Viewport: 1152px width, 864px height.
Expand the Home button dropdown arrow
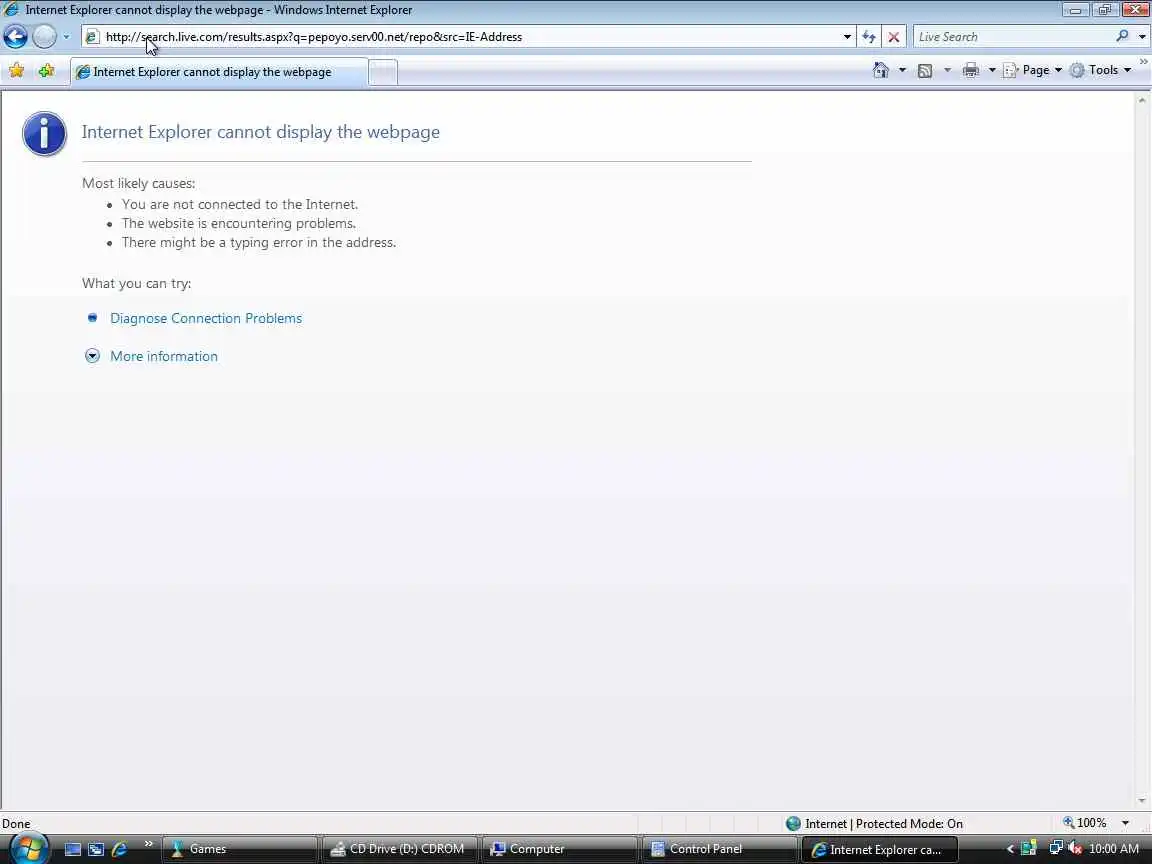point(902,70)
